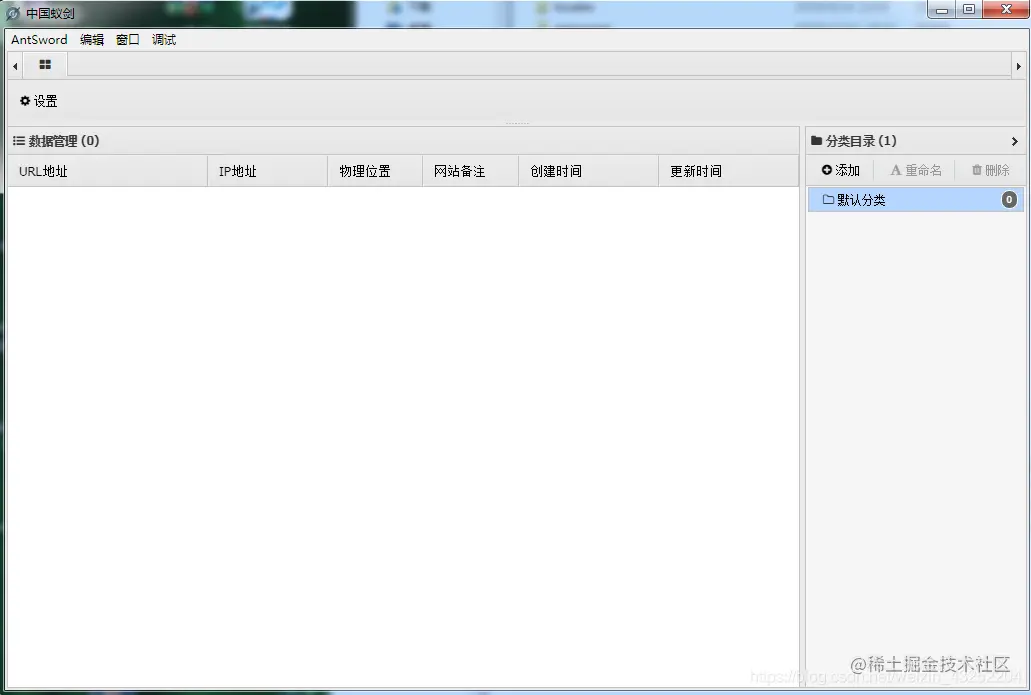Open 设置 with the gear icon
Screen dimensions: 1031x695
click(38, 101)
